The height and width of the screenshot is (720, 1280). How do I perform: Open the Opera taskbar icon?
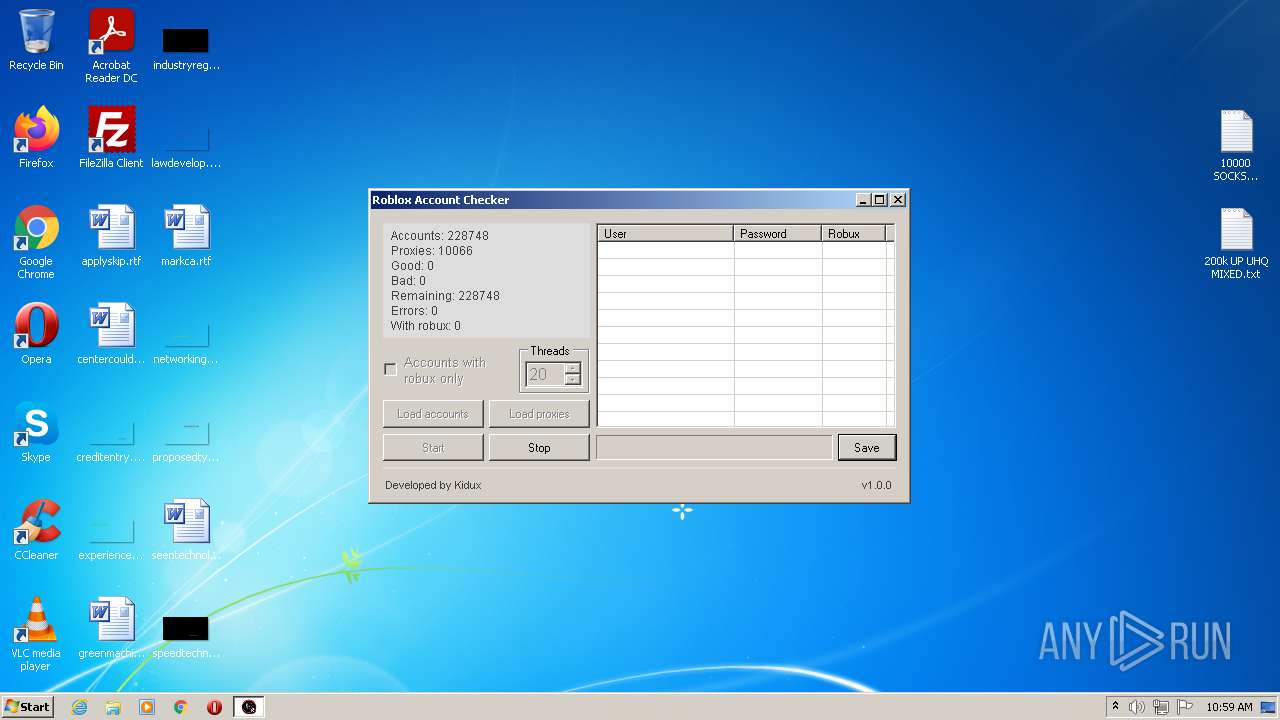coord(214,707)
